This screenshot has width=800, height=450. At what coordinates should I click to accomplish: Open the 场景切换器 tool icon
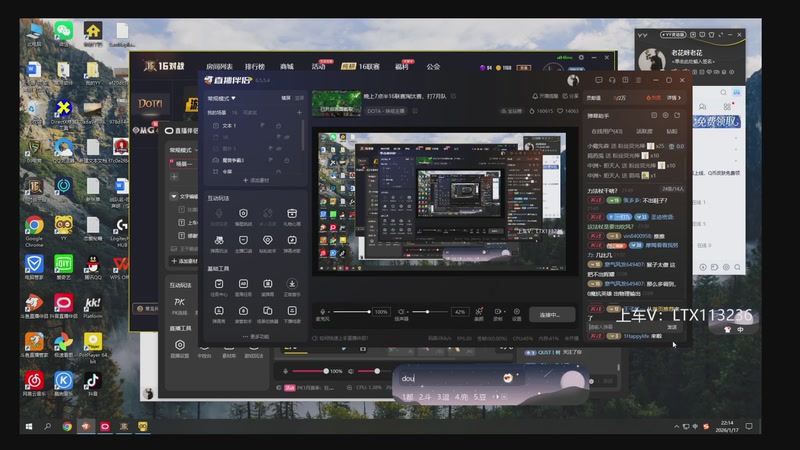coord(267,311)
